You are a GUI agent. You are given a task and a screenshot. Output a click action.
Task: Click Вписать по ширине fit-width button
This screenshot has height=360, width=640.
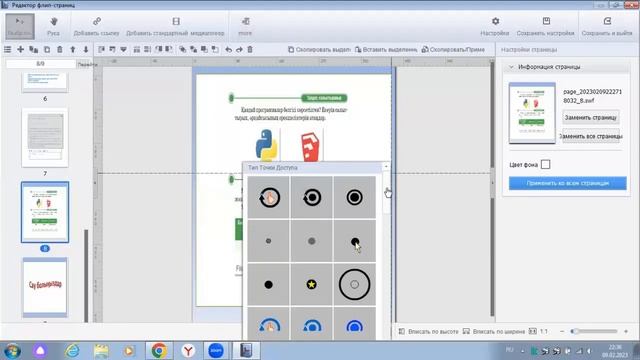coord(494,331)
